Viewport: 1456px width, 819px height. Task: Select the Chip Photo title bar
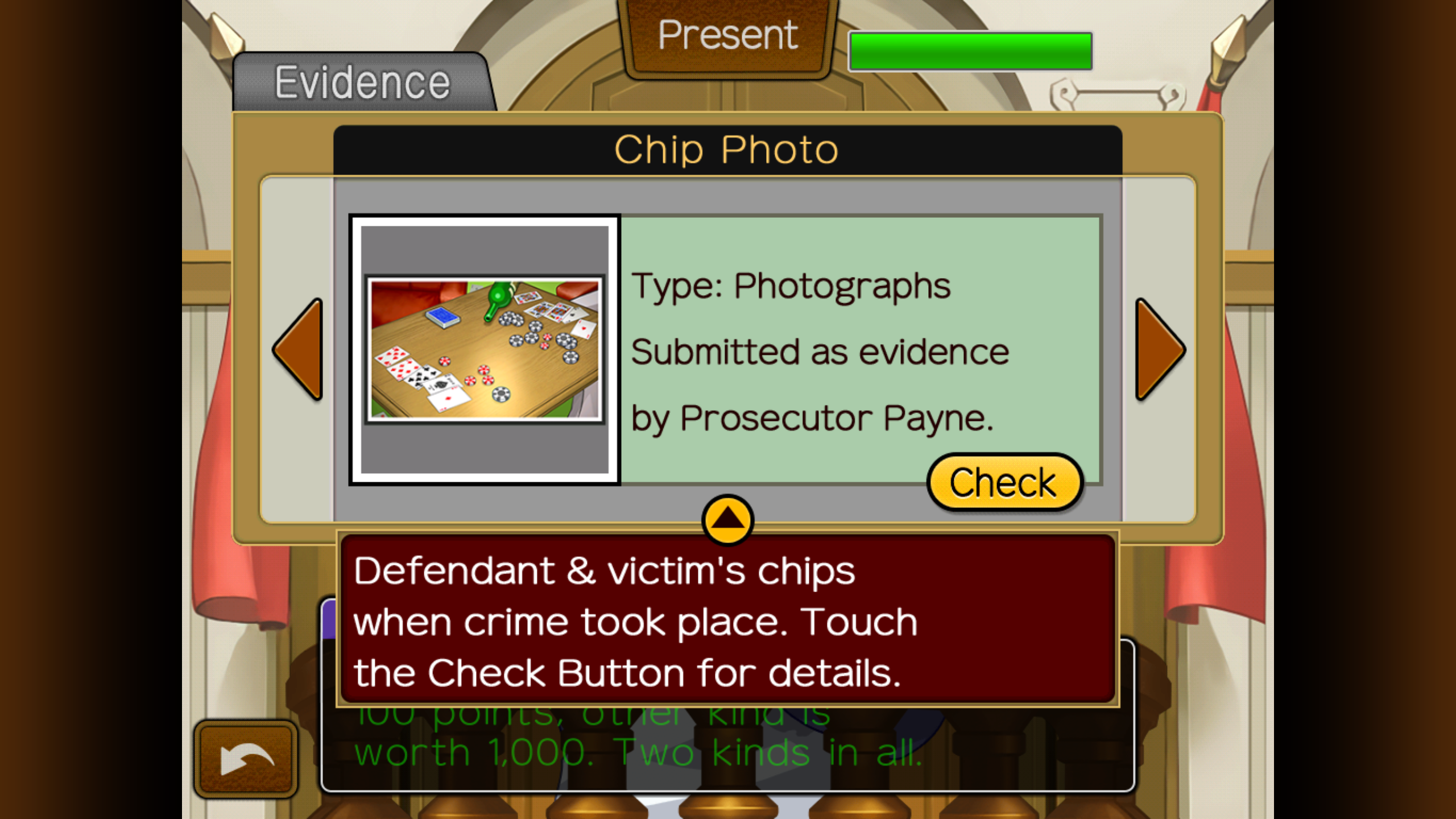(727, 150)
